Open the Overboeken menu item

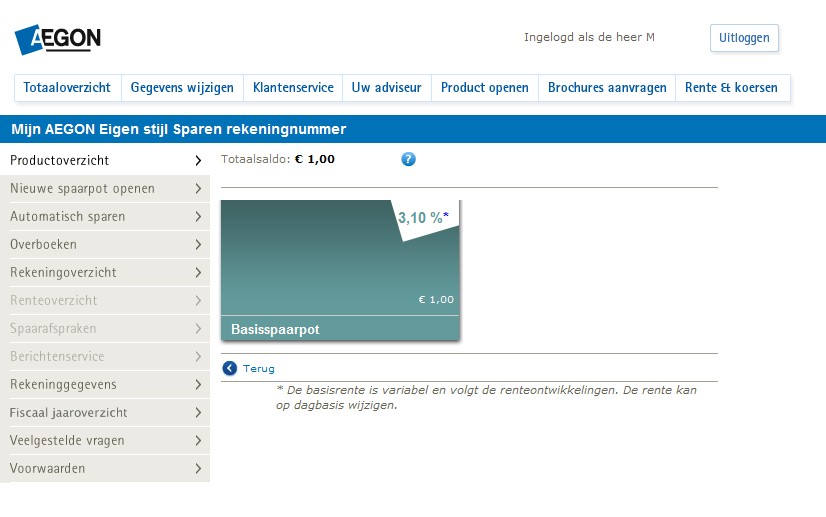click(x=105, y=245)
